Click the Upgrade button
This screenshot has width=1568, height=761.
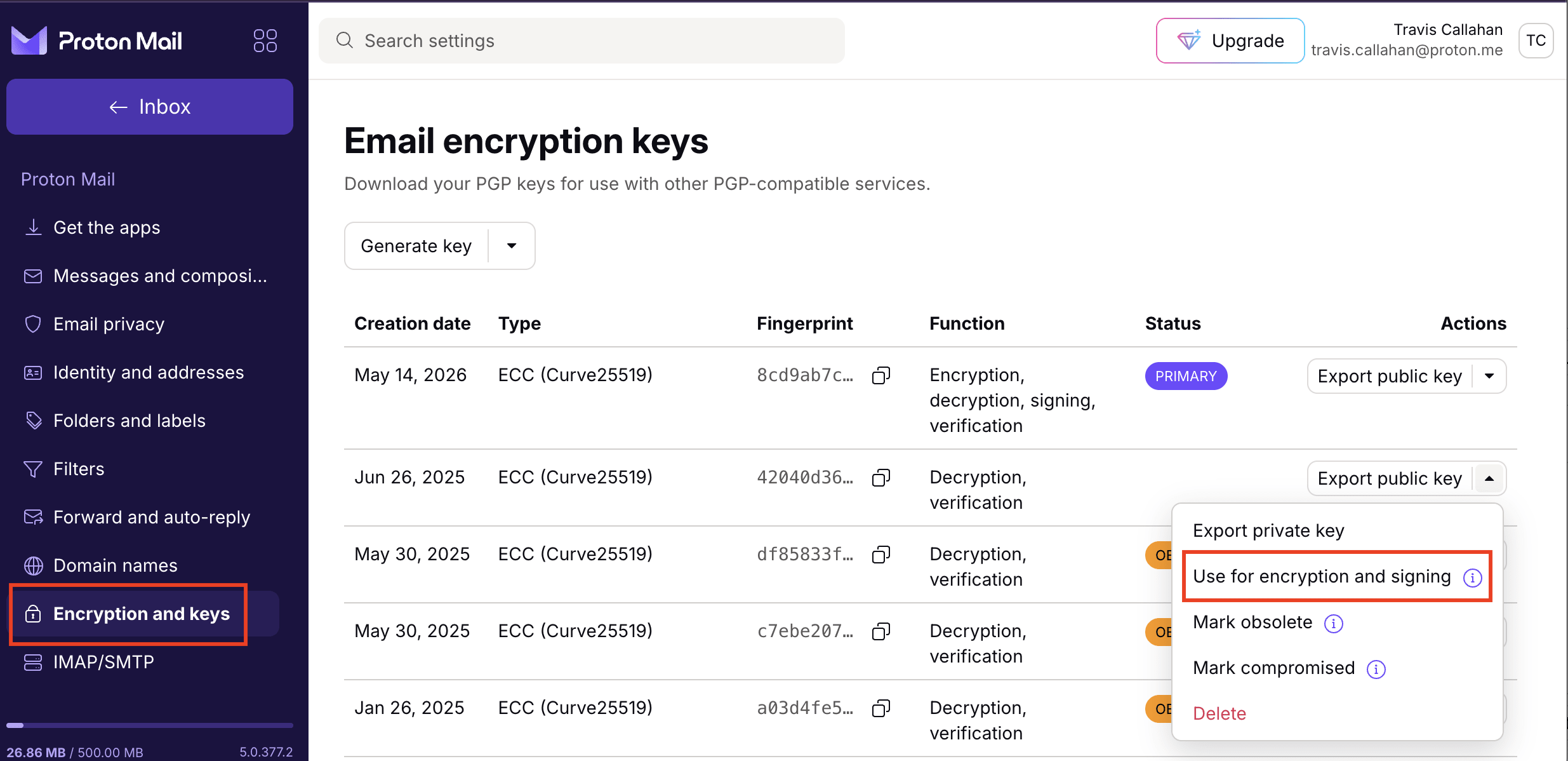(1230, 41)
